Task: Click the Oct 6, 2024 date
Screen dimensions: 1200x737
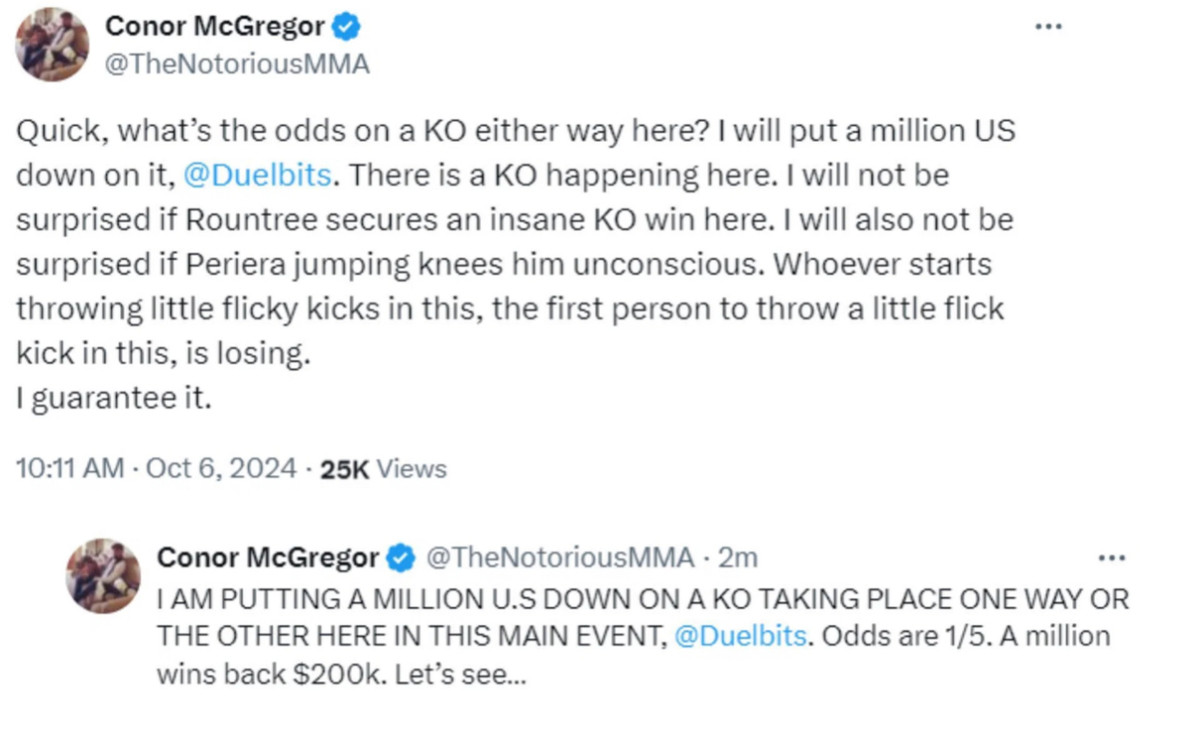Action: coord(221,468)
